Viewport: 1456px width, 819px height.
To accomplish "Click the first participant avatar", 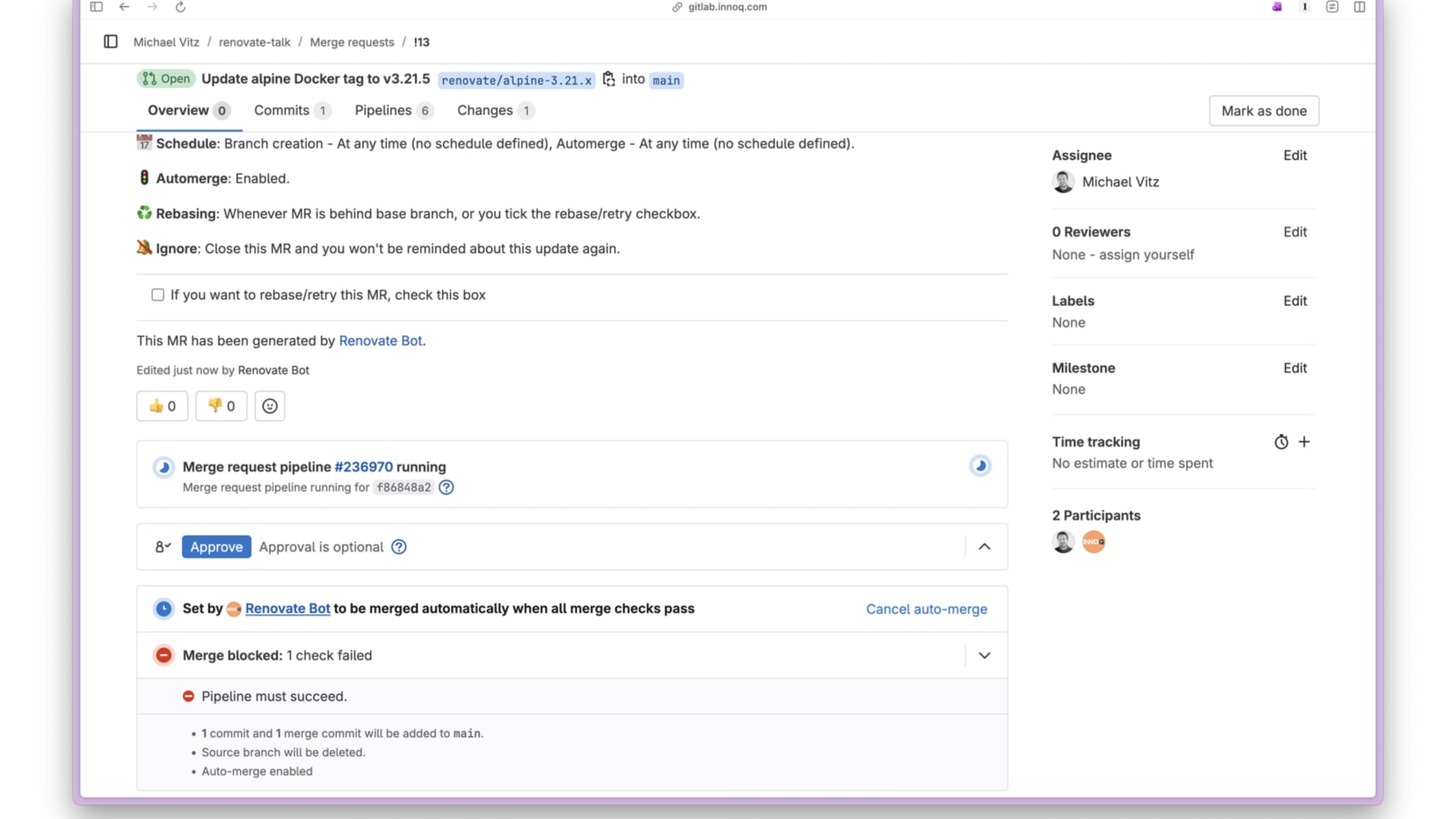I will tap(1063, 542).
